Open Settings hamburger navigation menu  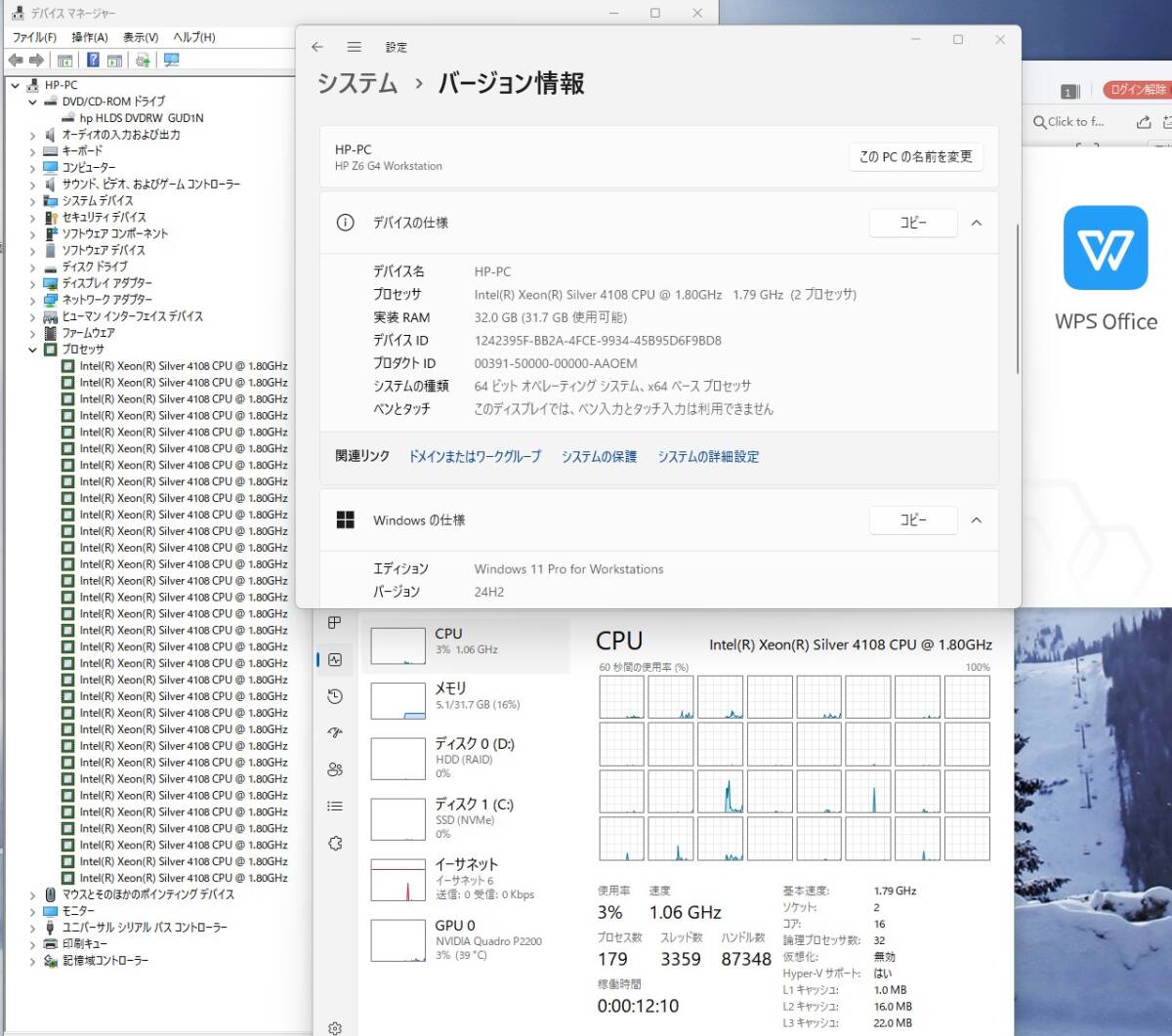click(x=355, y=47)
